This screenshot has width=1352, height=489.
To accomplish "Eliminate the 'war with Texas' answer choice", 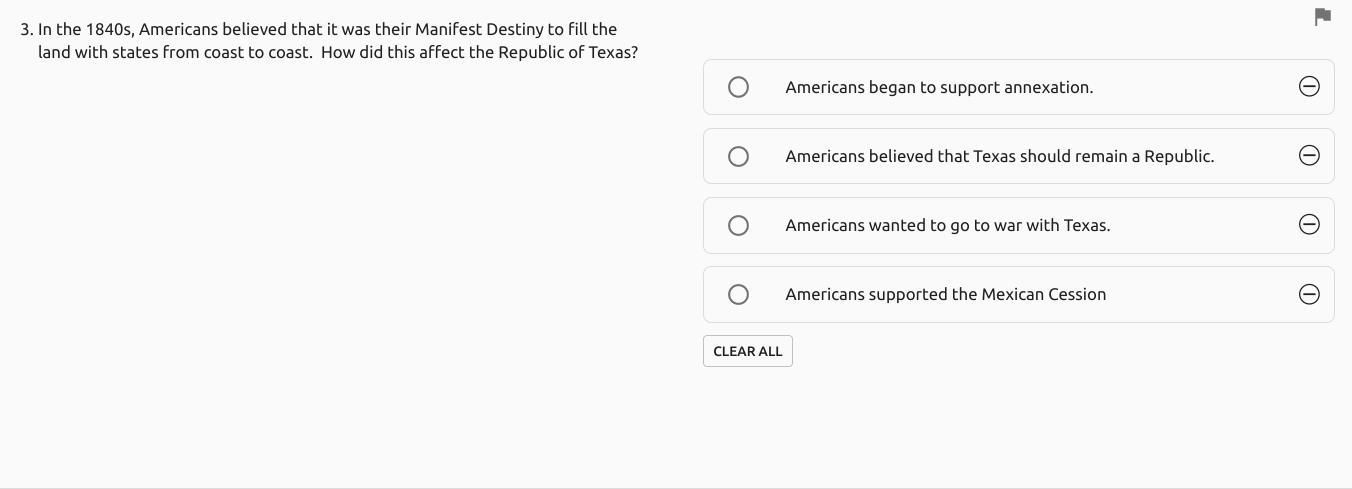I will point(1308,225).
